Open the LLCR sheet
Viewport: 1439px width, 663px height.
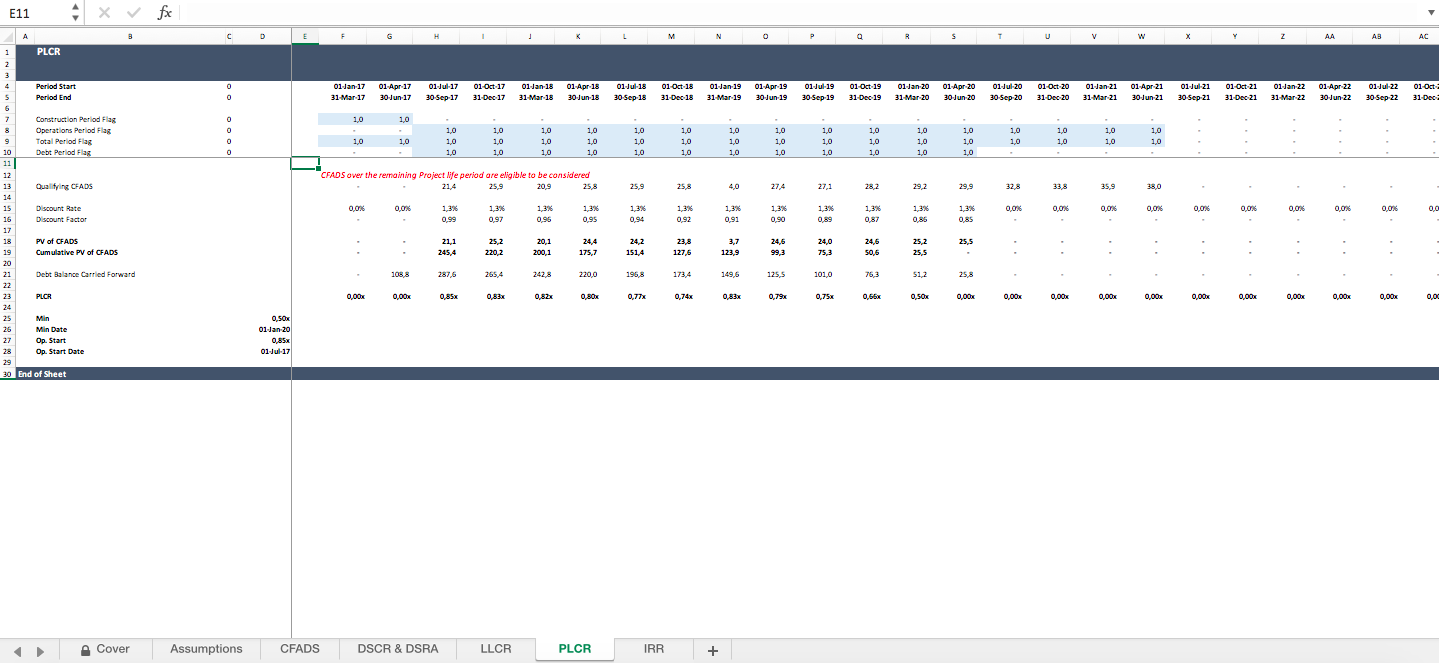[495, 648]
